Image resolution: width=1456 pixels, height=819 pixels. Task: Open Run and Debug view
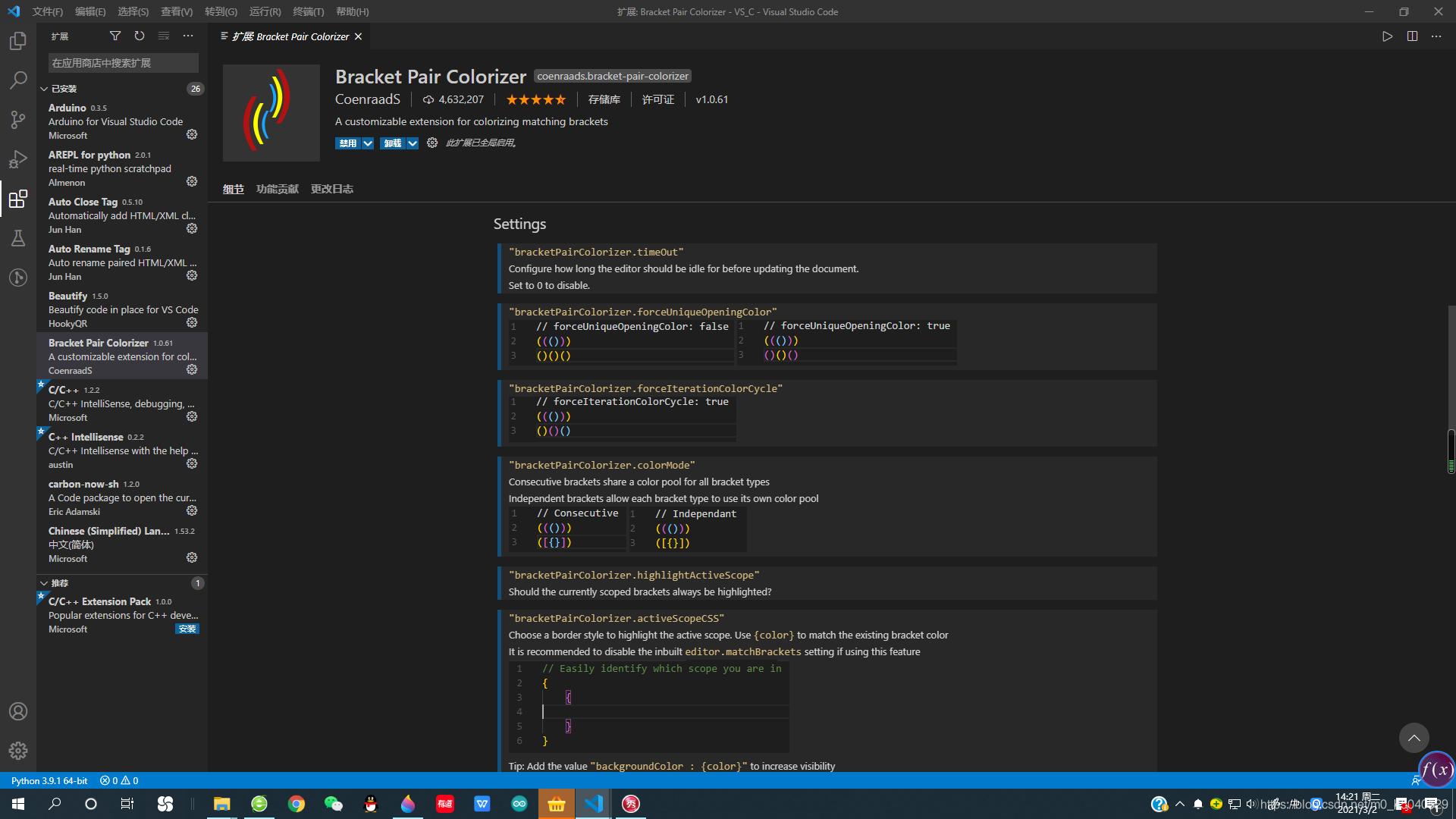pos(18,159)
